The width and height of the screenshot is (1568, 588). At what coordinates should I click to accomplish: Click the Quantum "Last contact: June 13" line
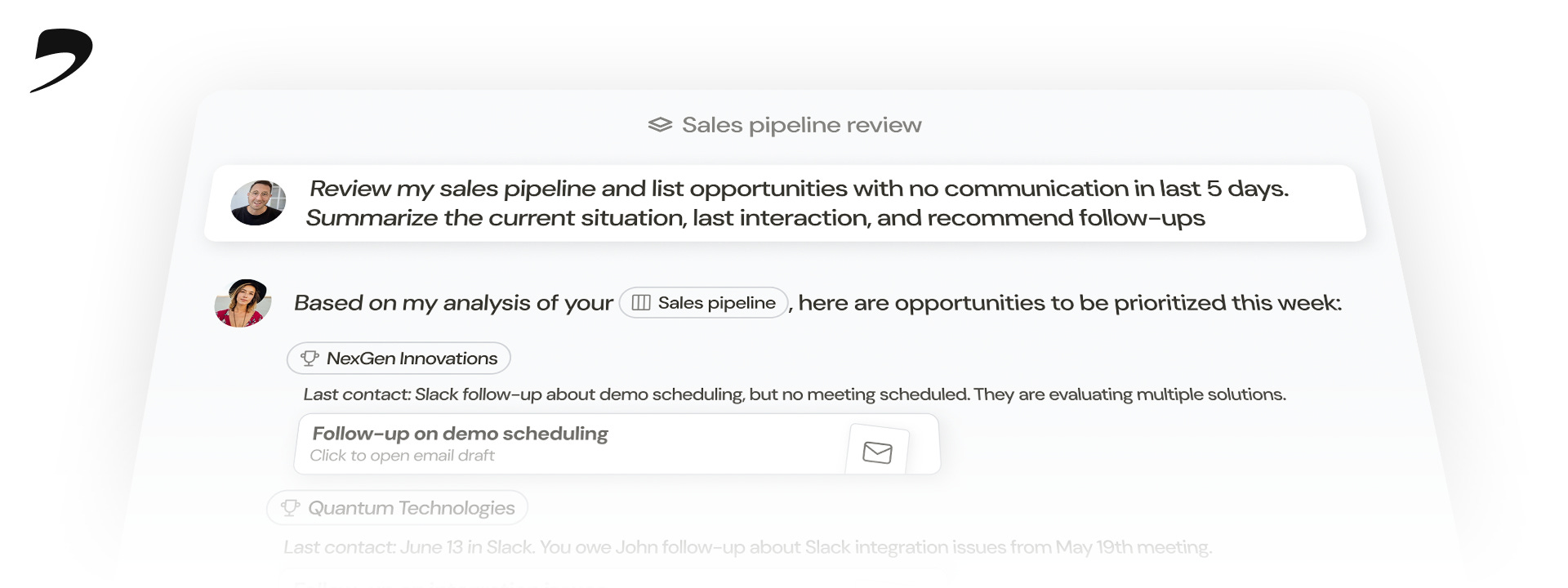[746, 547]
